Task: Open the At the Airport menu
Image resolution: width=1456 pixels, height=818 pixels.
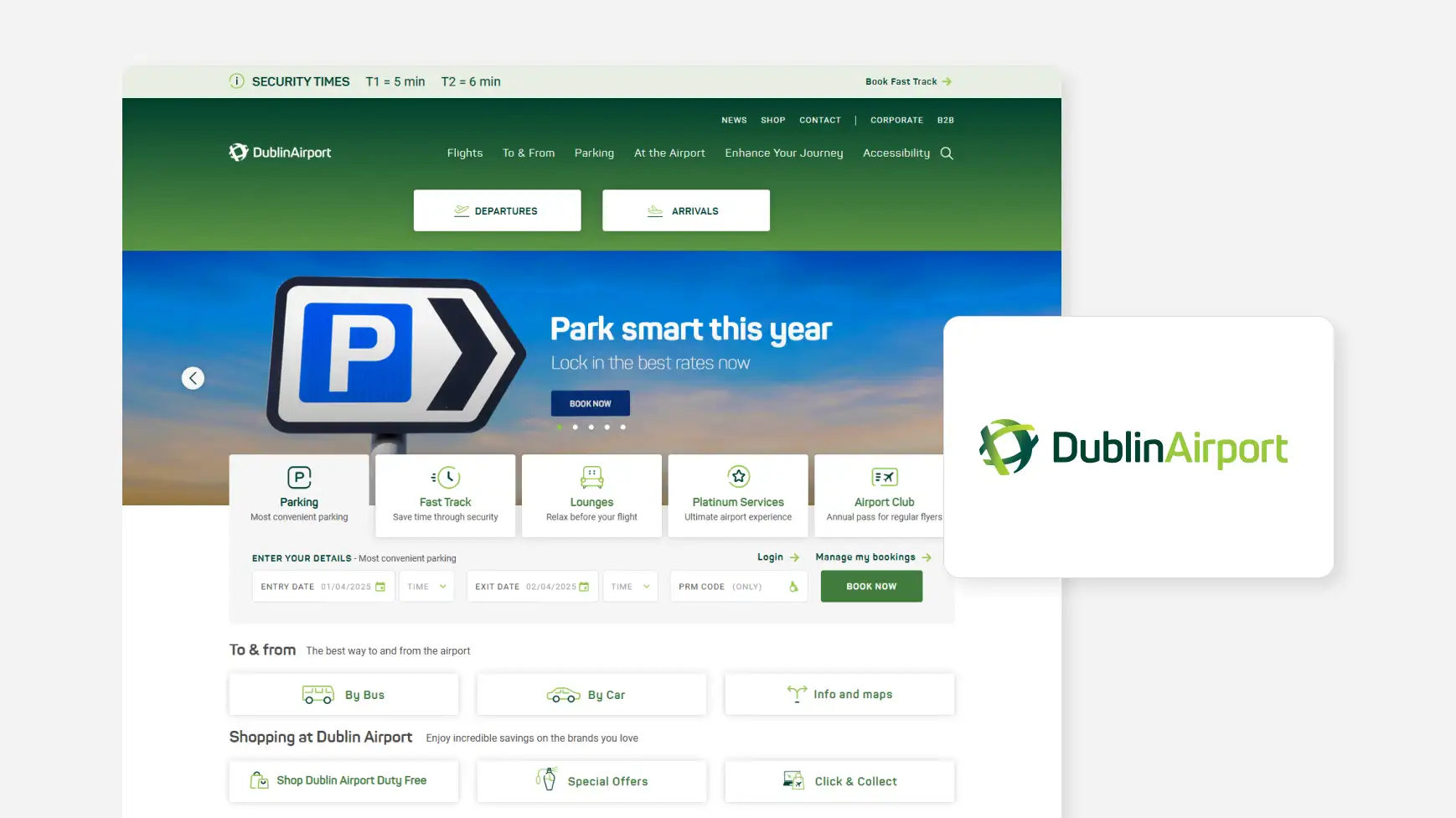Action: coord(669,153)
